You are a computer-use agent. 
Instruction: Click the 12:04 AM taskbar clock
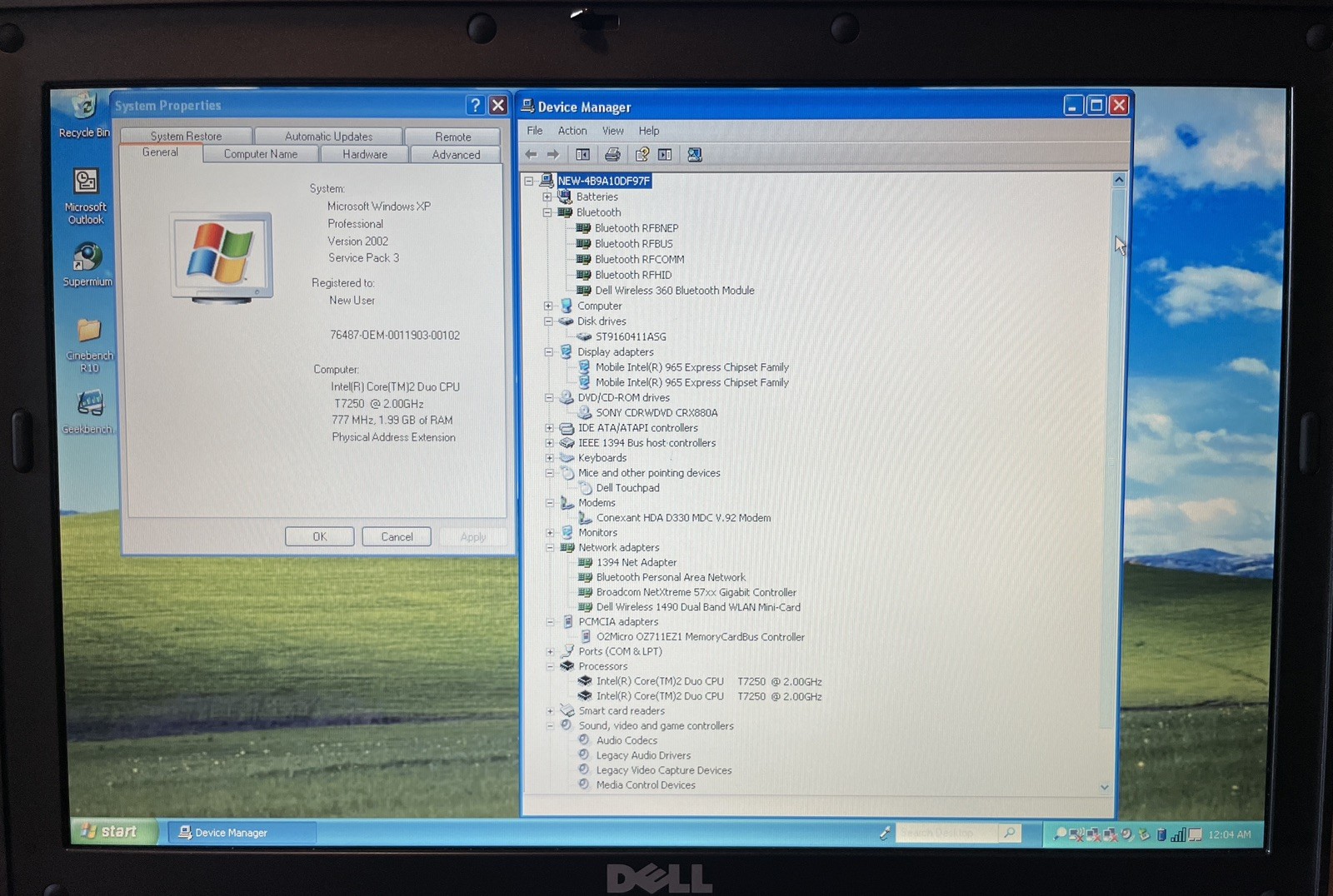[x=1229, y=834]
